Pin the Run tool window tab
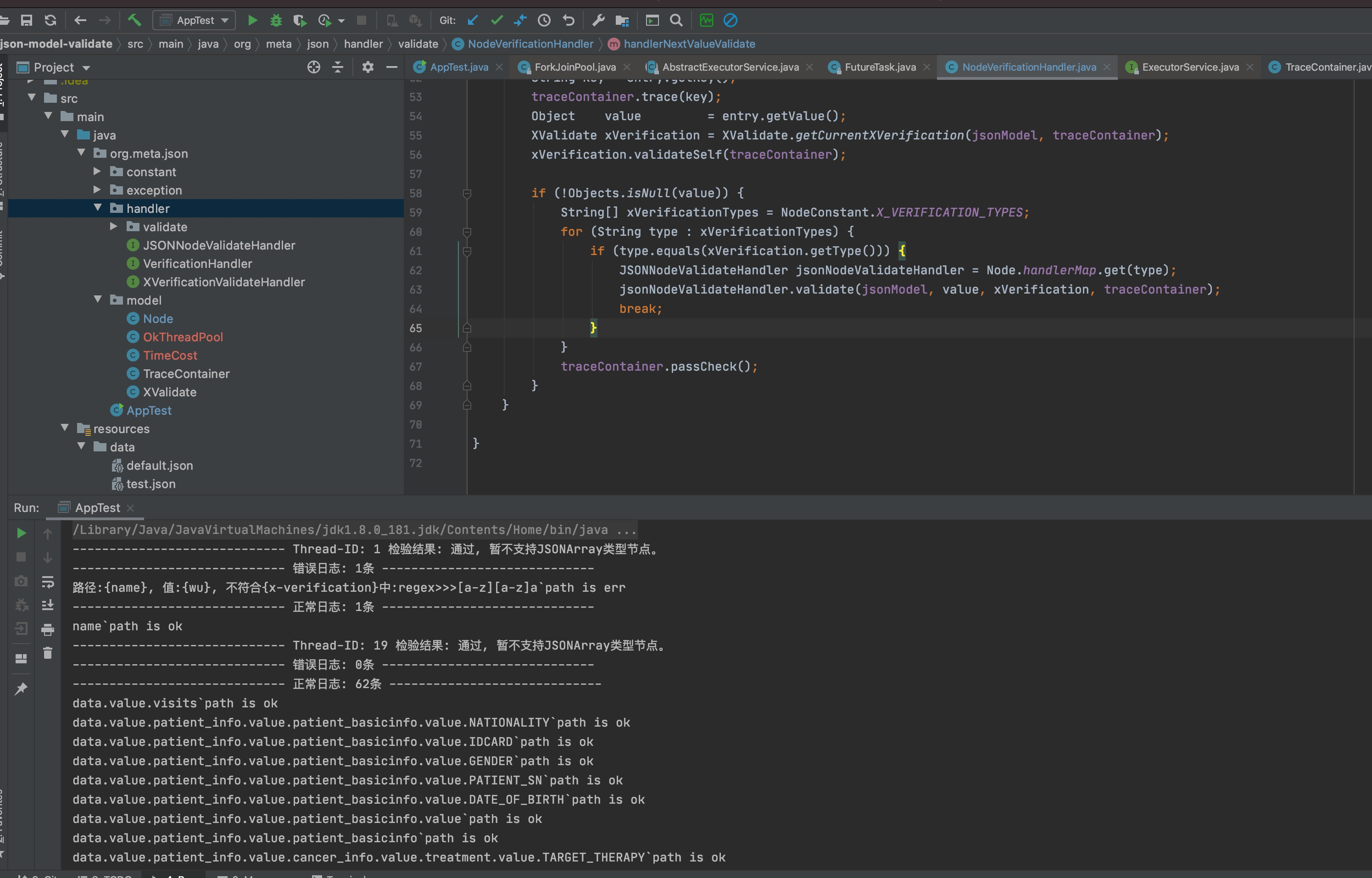Screen dimensions: 1372x878 (x=21, y=688)
